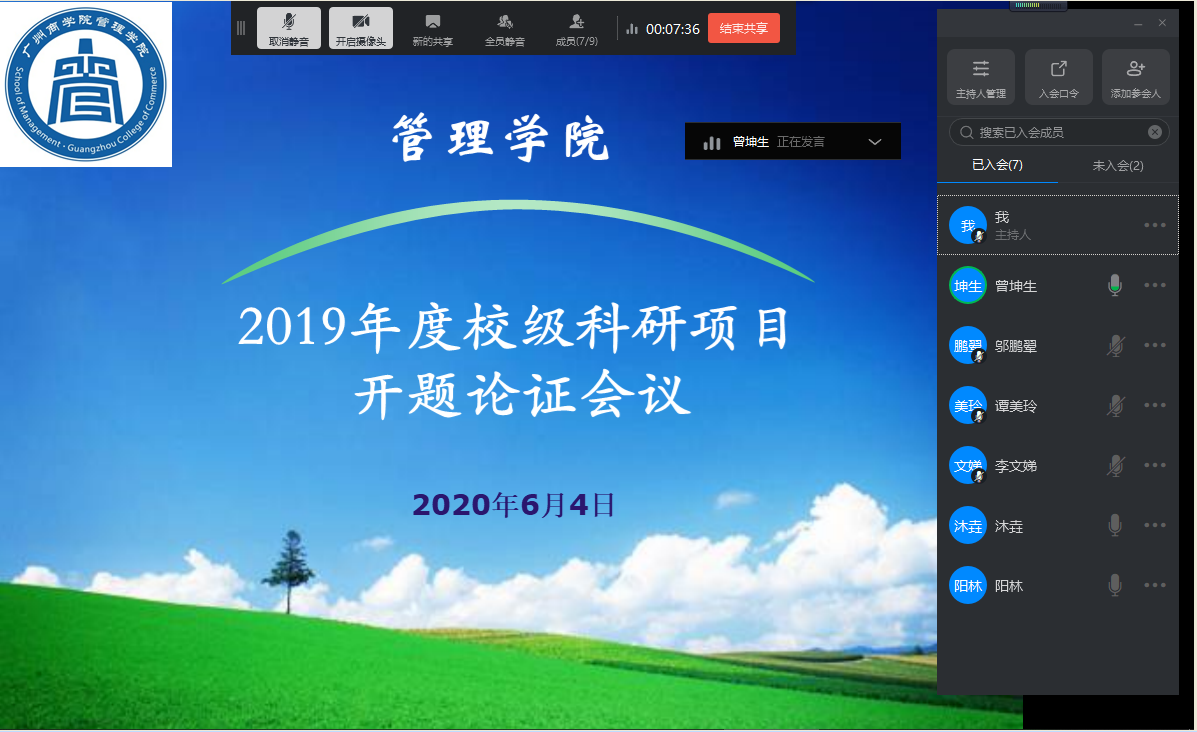Mute everyone using 全员静音 icon
Screen dimensions: 1197x732
(x=504, y=29)
